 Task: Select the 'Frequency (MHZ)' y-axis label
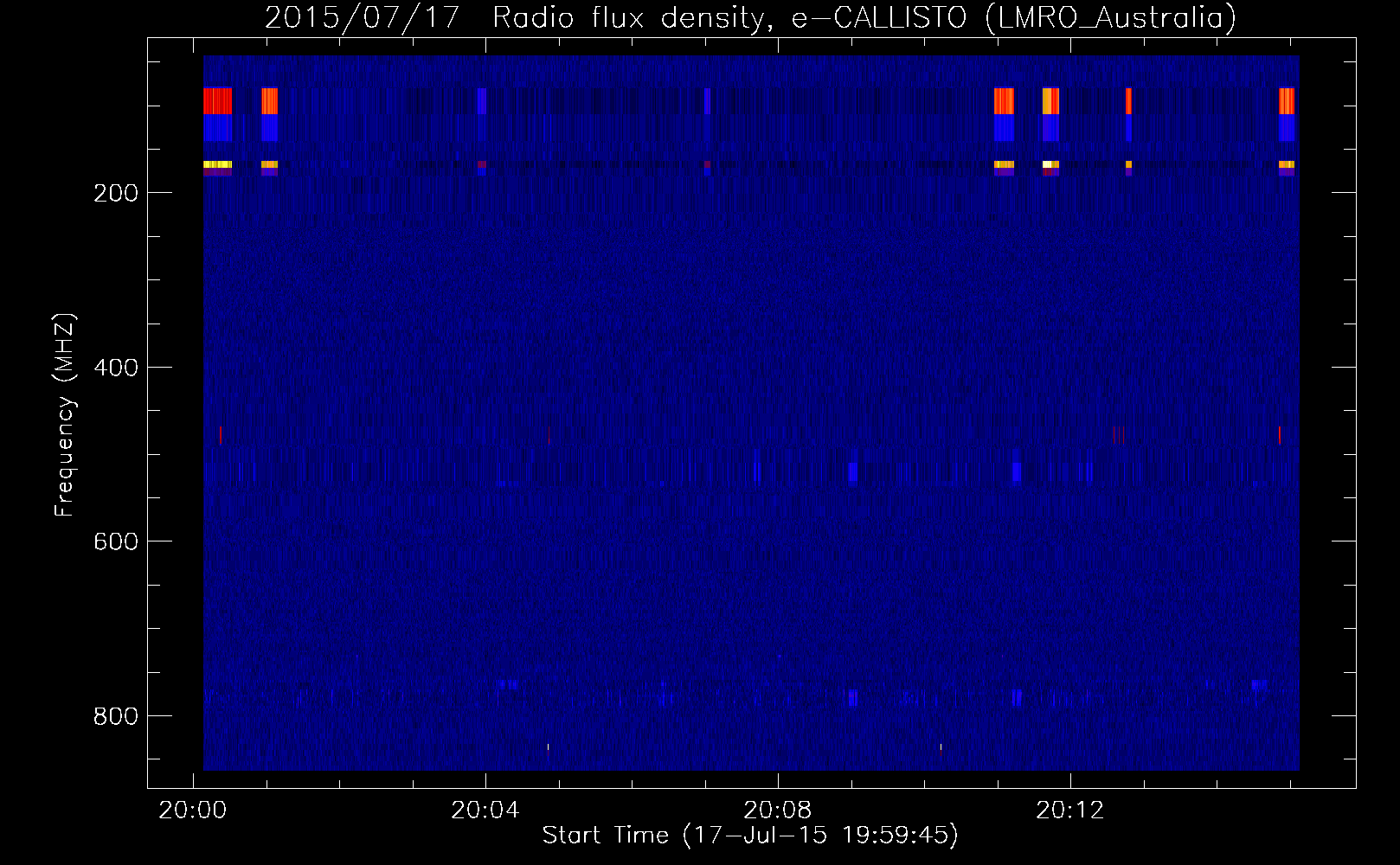point(65,415)
